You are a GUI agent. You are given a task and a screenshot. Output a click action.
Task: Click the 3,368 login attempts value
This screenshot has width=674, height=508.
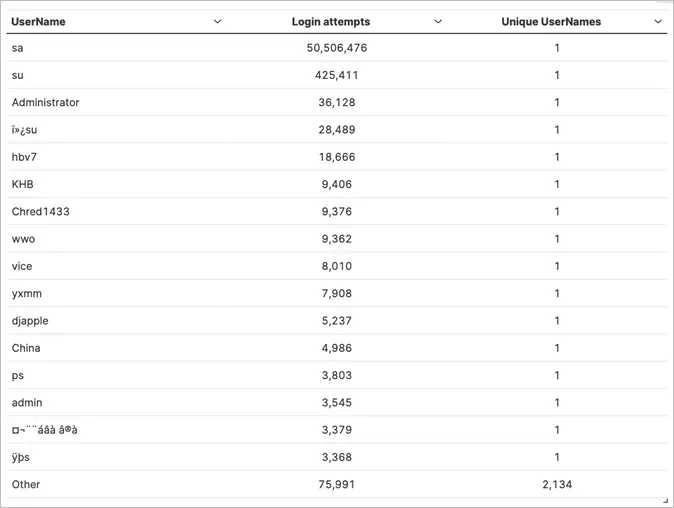[x=337, y=457]
